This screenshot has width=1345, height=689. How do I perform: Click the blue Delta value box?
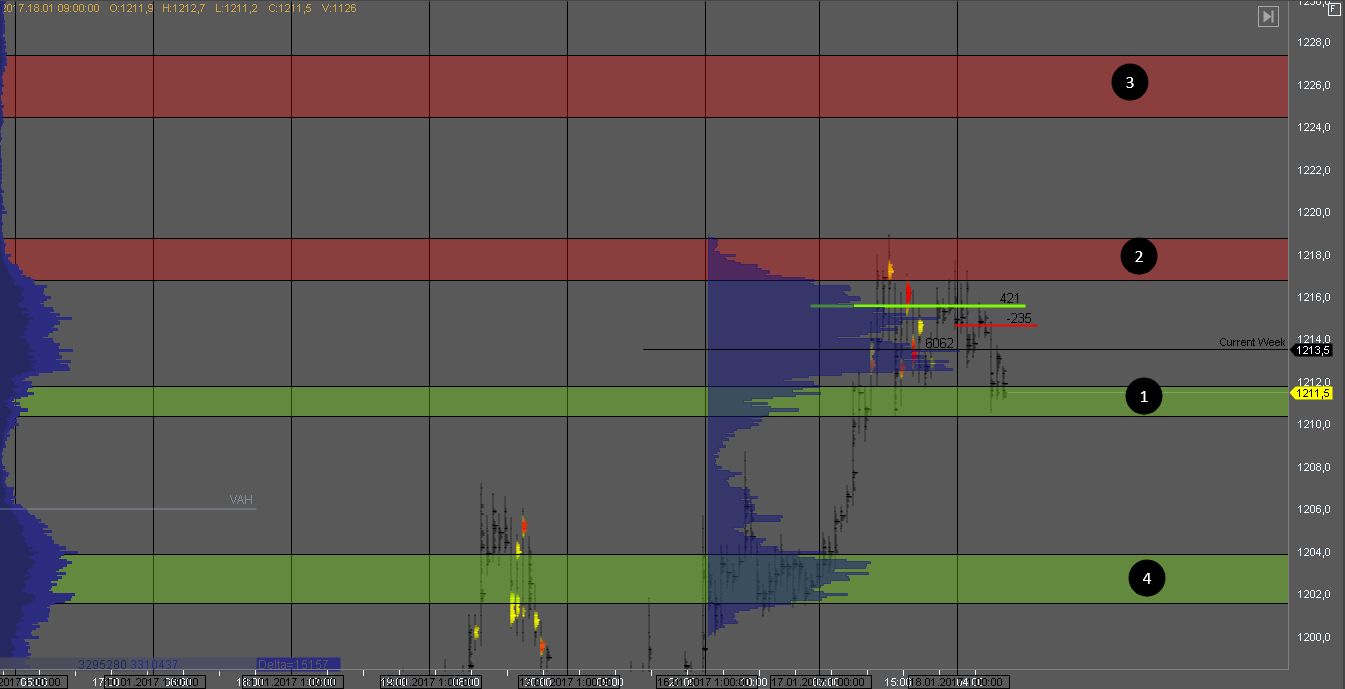[297, 663]
